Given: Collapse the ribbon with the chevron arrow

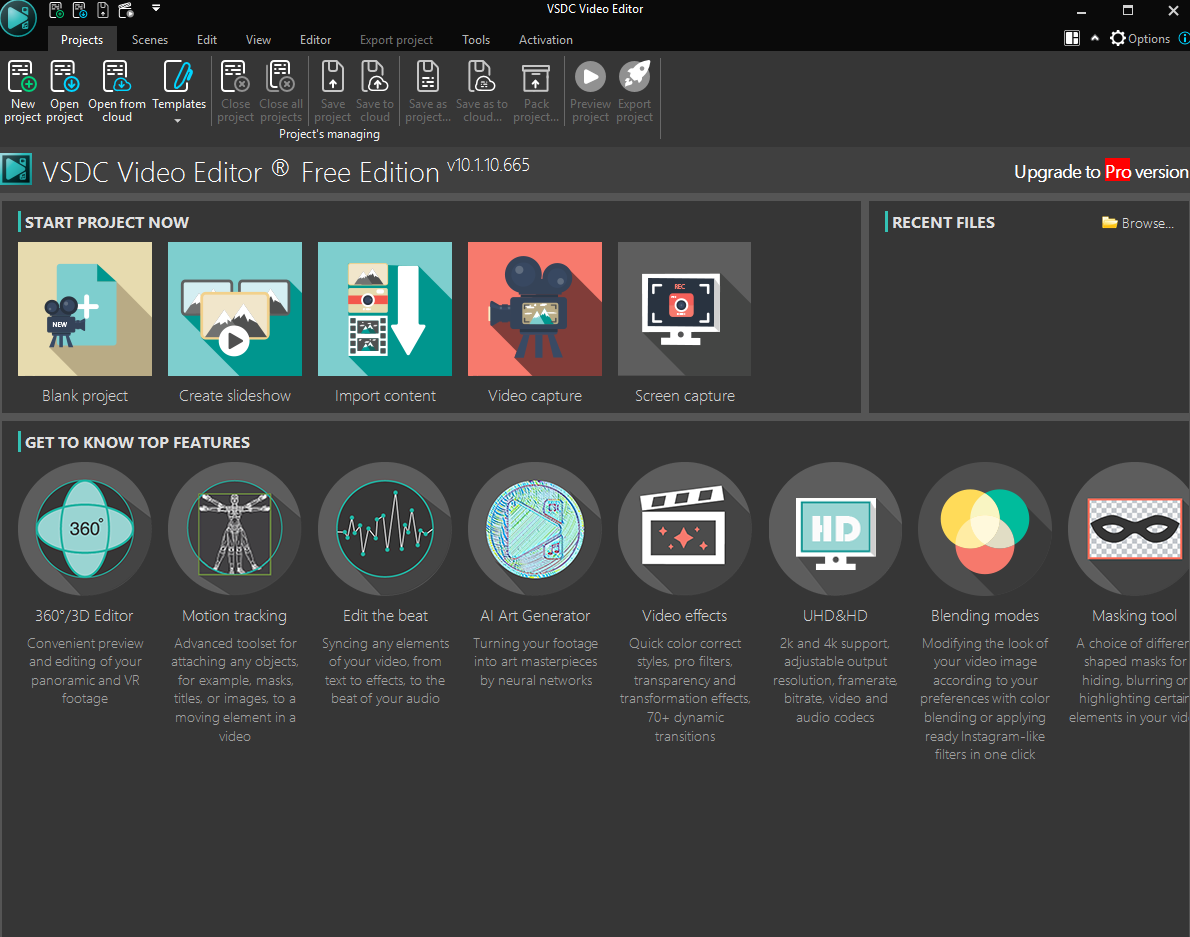Looking at the screenshot, I should point(1095,39).
